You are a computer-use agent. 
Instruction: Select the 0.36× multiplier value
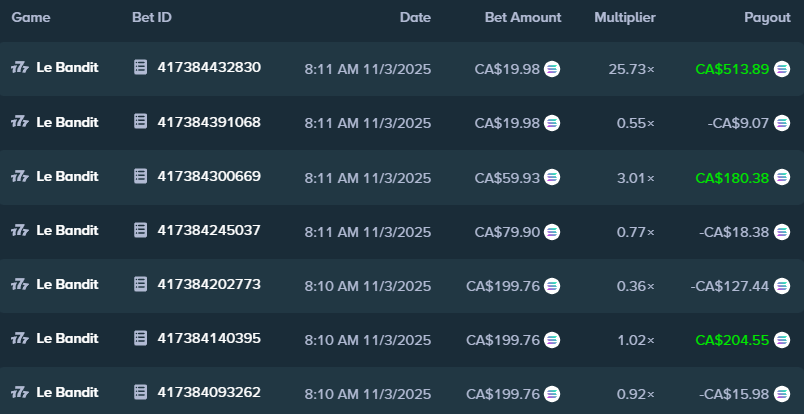636,286
